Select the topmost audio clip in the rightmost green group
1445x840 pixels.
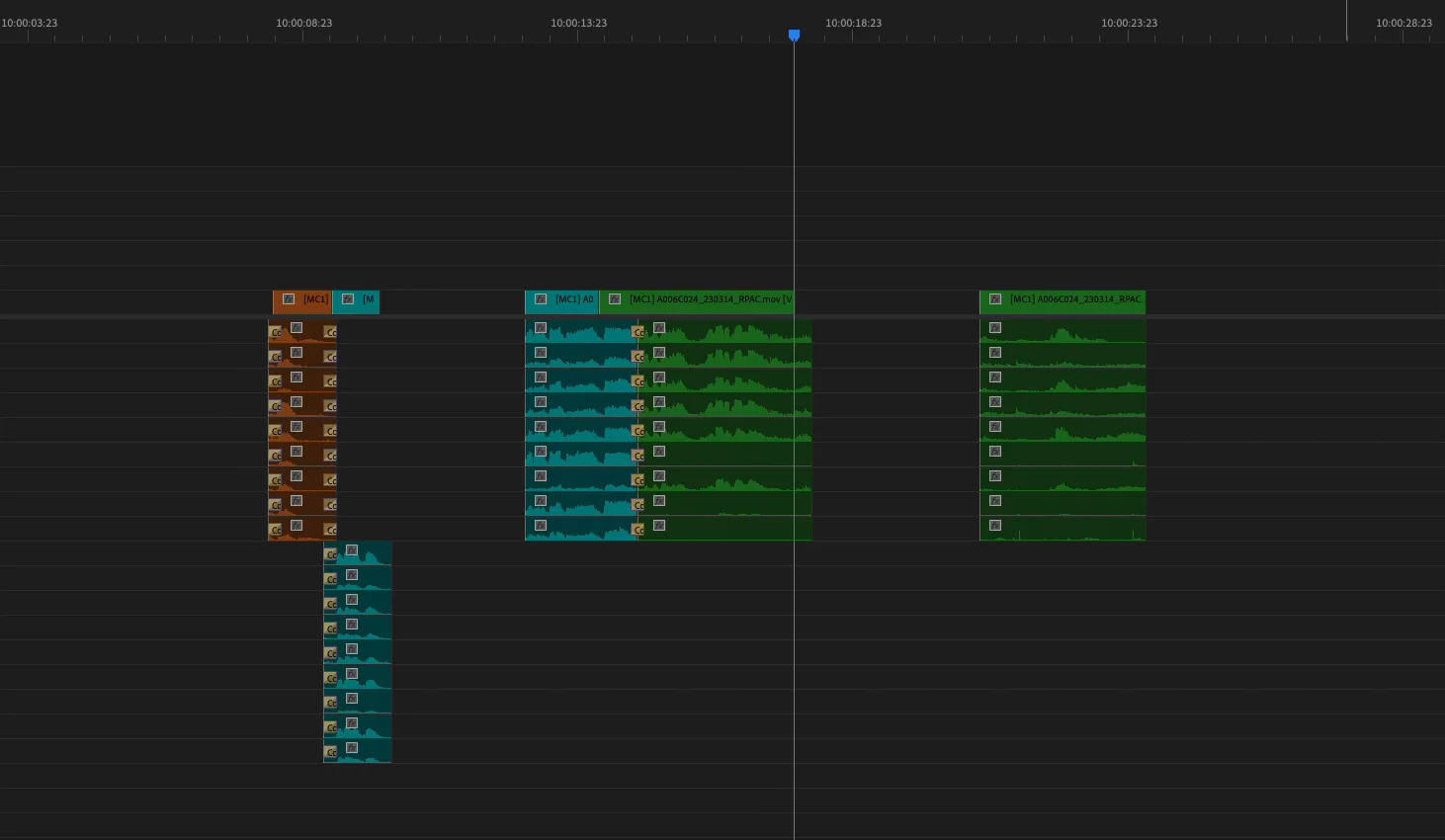click(1062, 331)
